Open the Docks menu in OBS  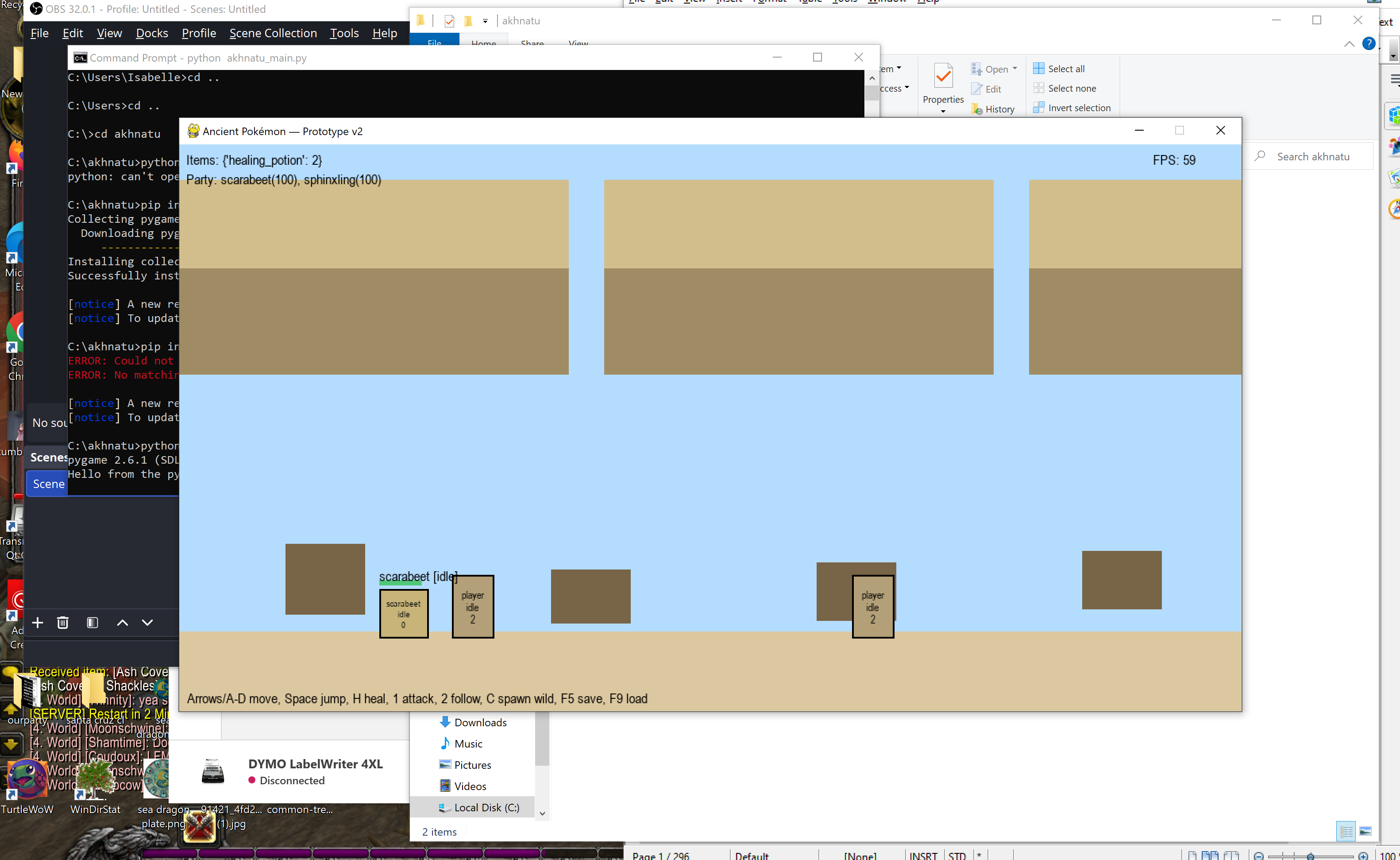(152, 33)
